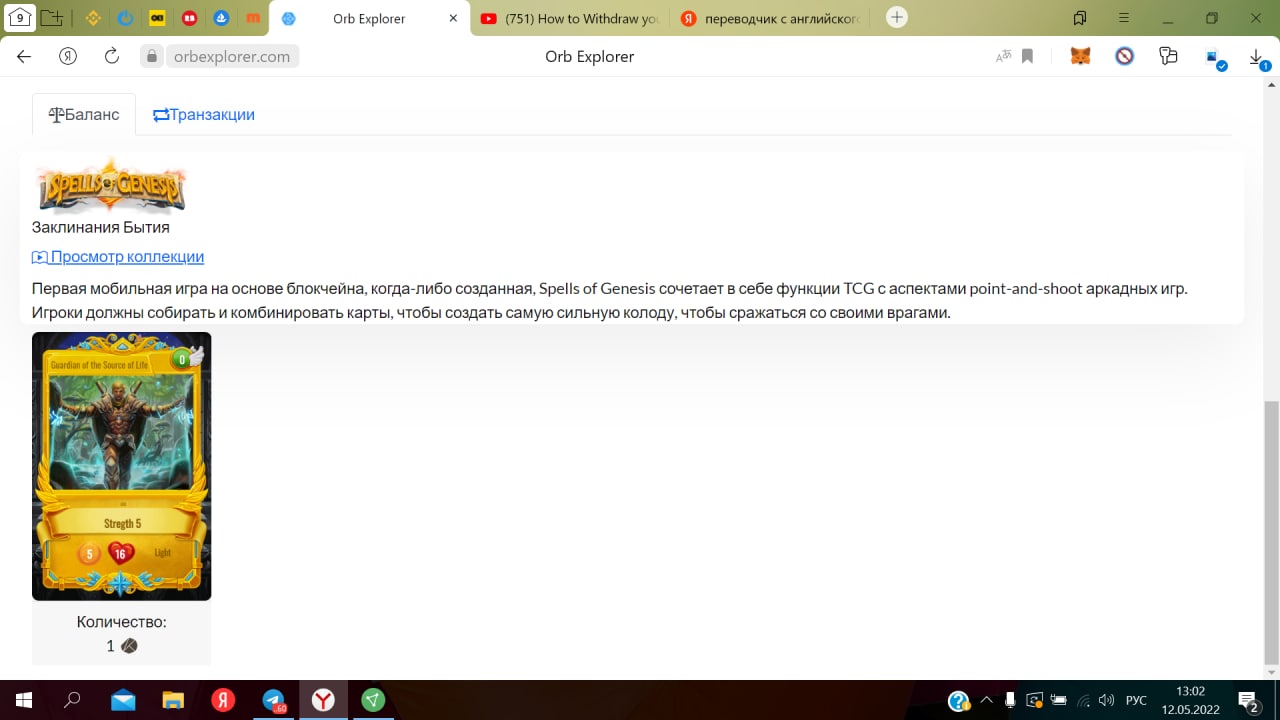Open the Просмотр коллекции link
Viewport: 1280px width, 720px height.
[118, 257]
